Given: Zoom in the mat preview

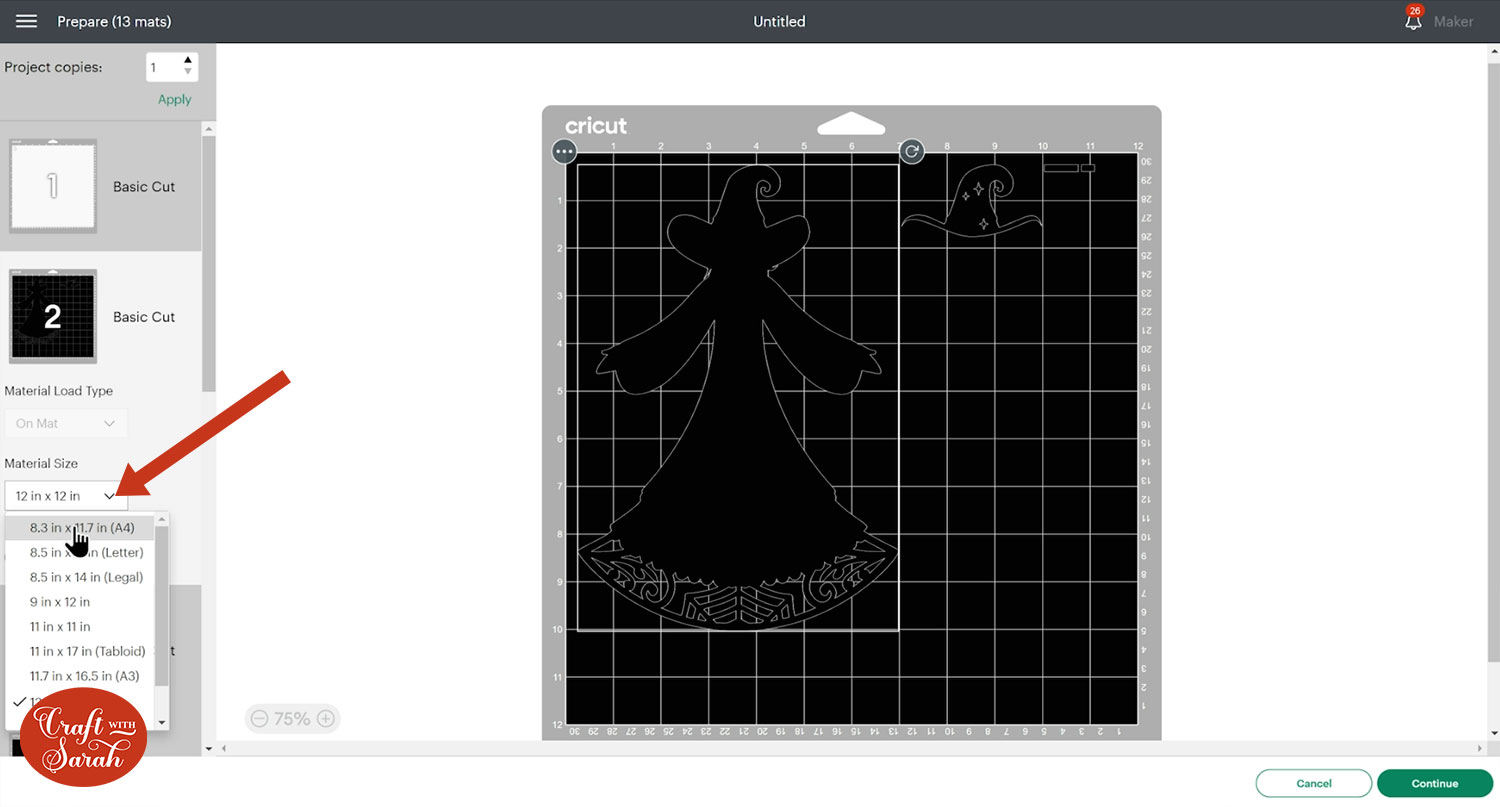Looking at the screenshot, I should point(325,718).
